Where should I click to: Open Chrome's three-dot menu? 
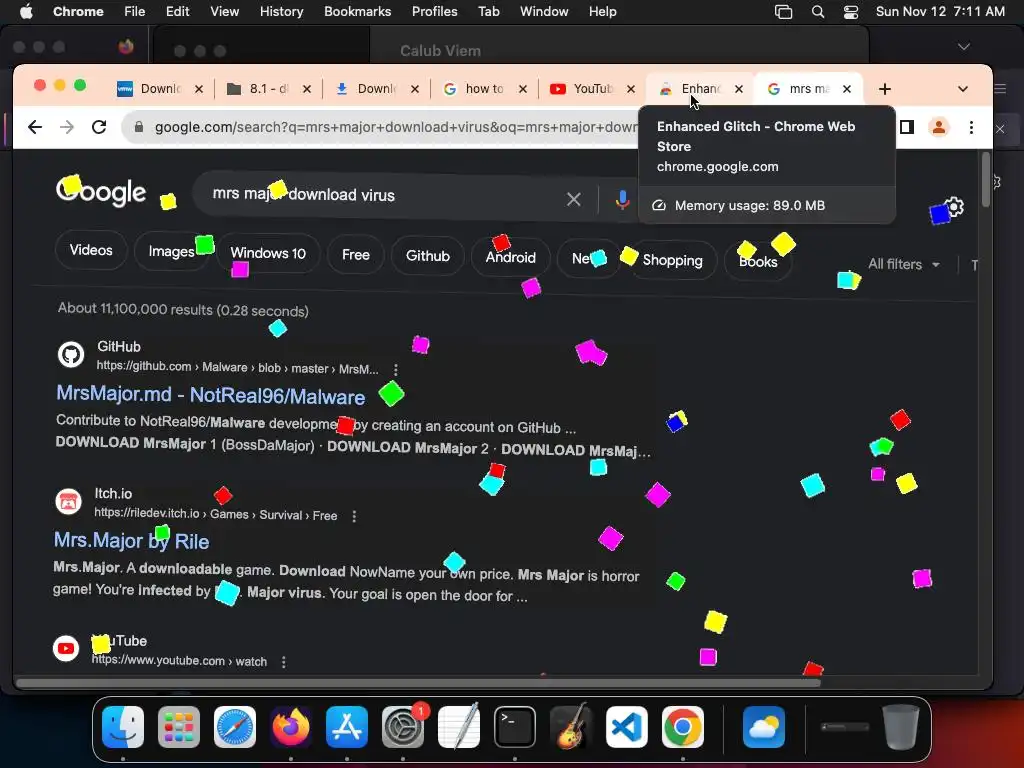(971, 127)
